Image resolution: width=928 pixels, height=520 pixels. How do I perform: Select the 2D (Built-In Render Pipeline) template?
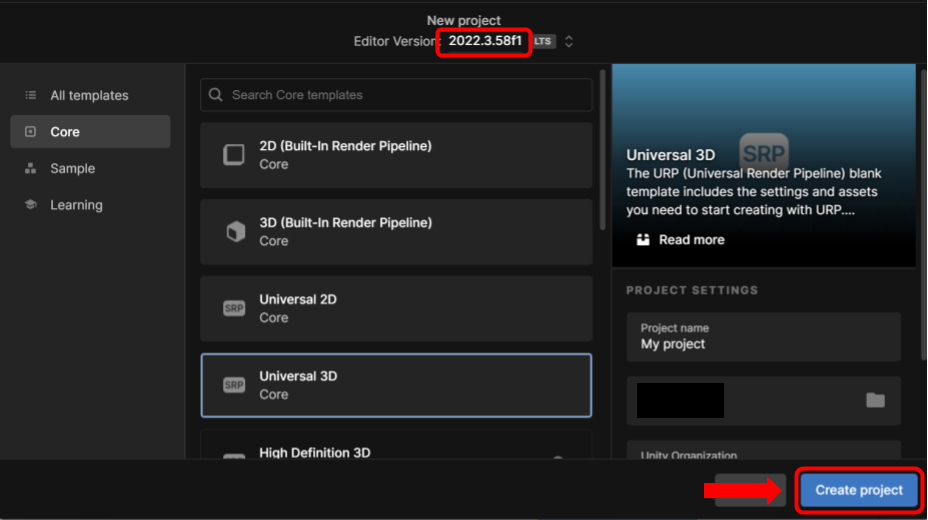[x=396, y=155]
